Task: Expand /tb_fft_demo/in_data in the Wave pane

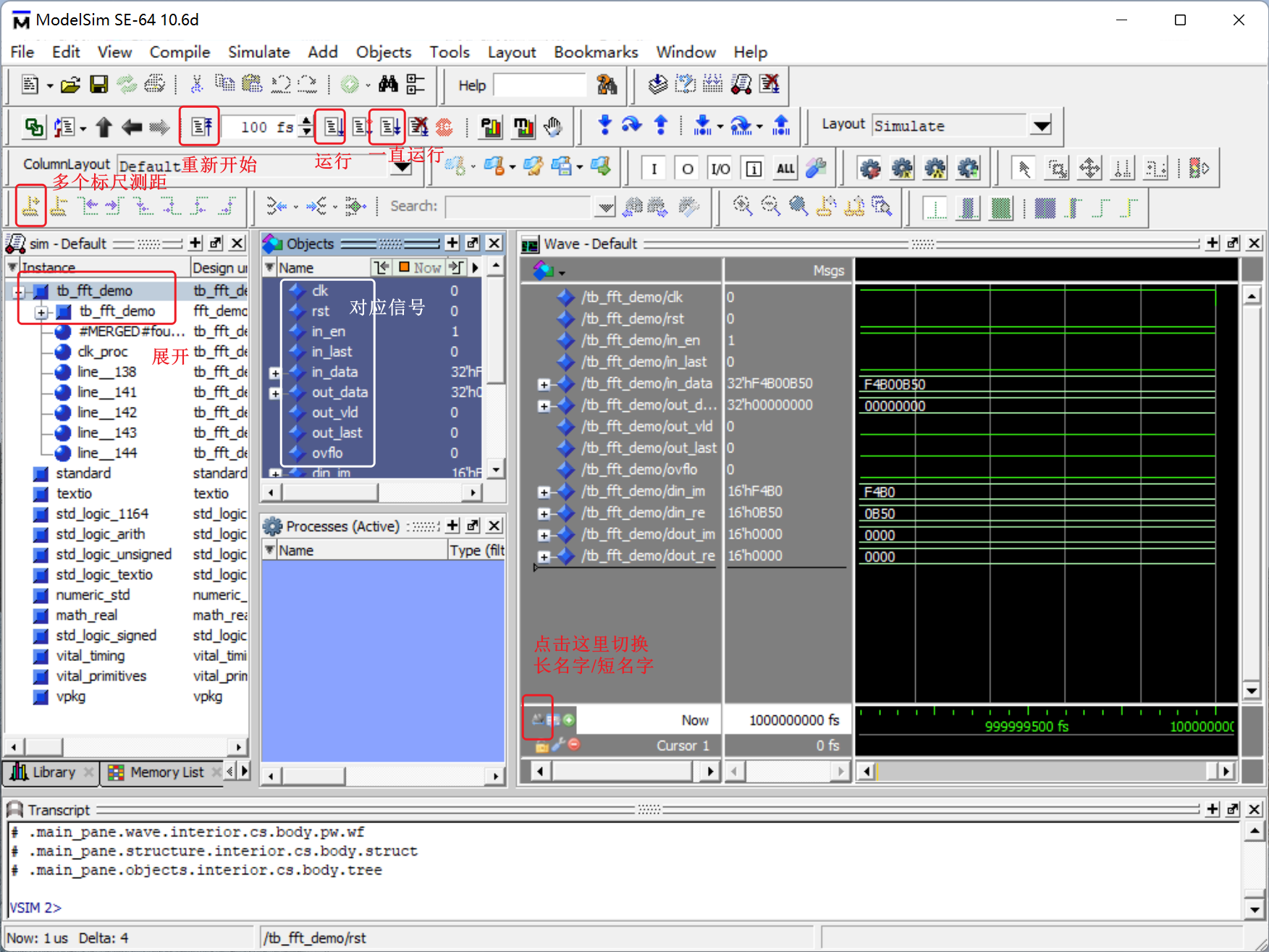Action: (x=544, y=384)
